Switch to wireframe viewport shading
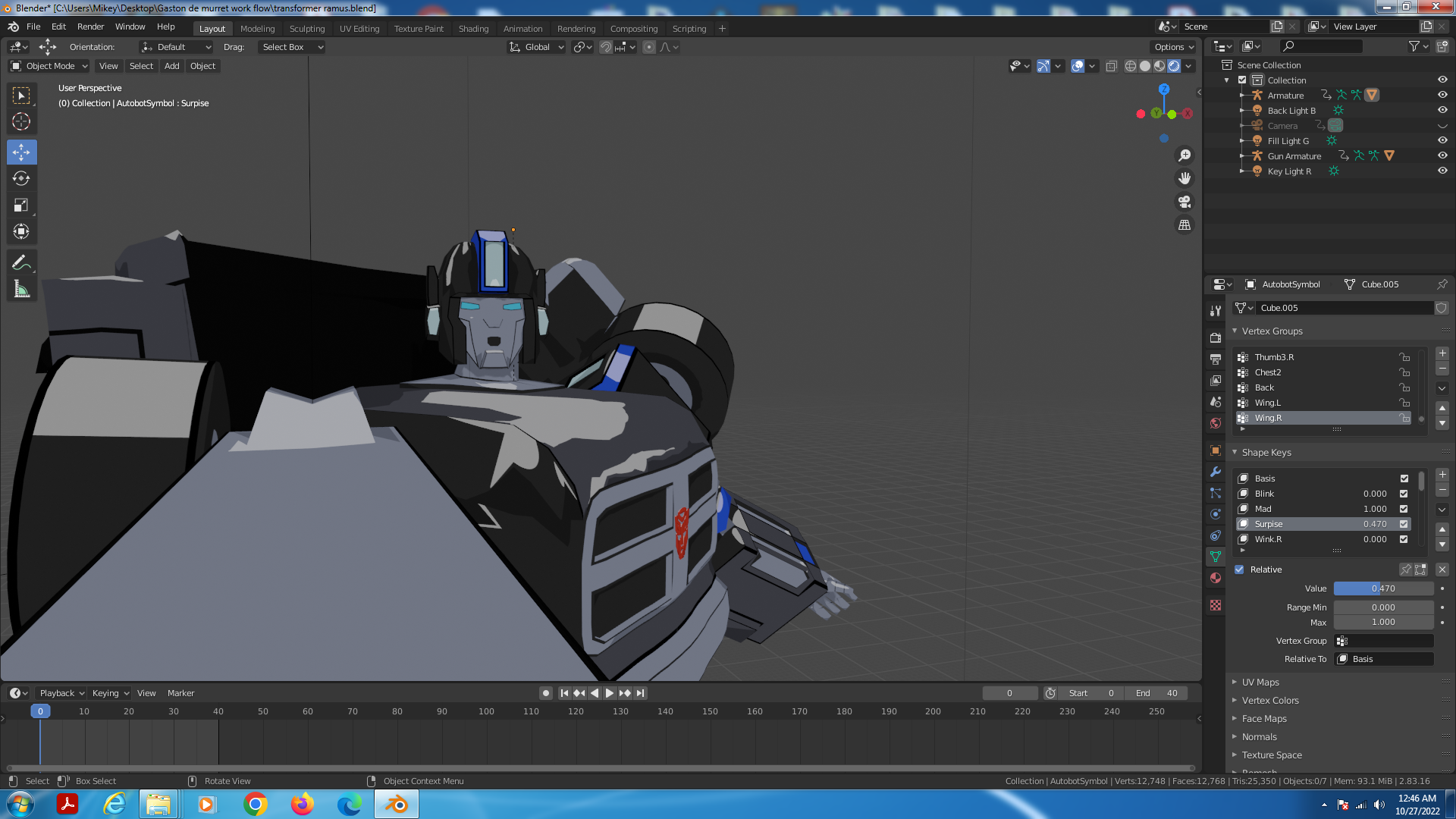This screenshot has width=1456, height=819. pos(1131,66)
